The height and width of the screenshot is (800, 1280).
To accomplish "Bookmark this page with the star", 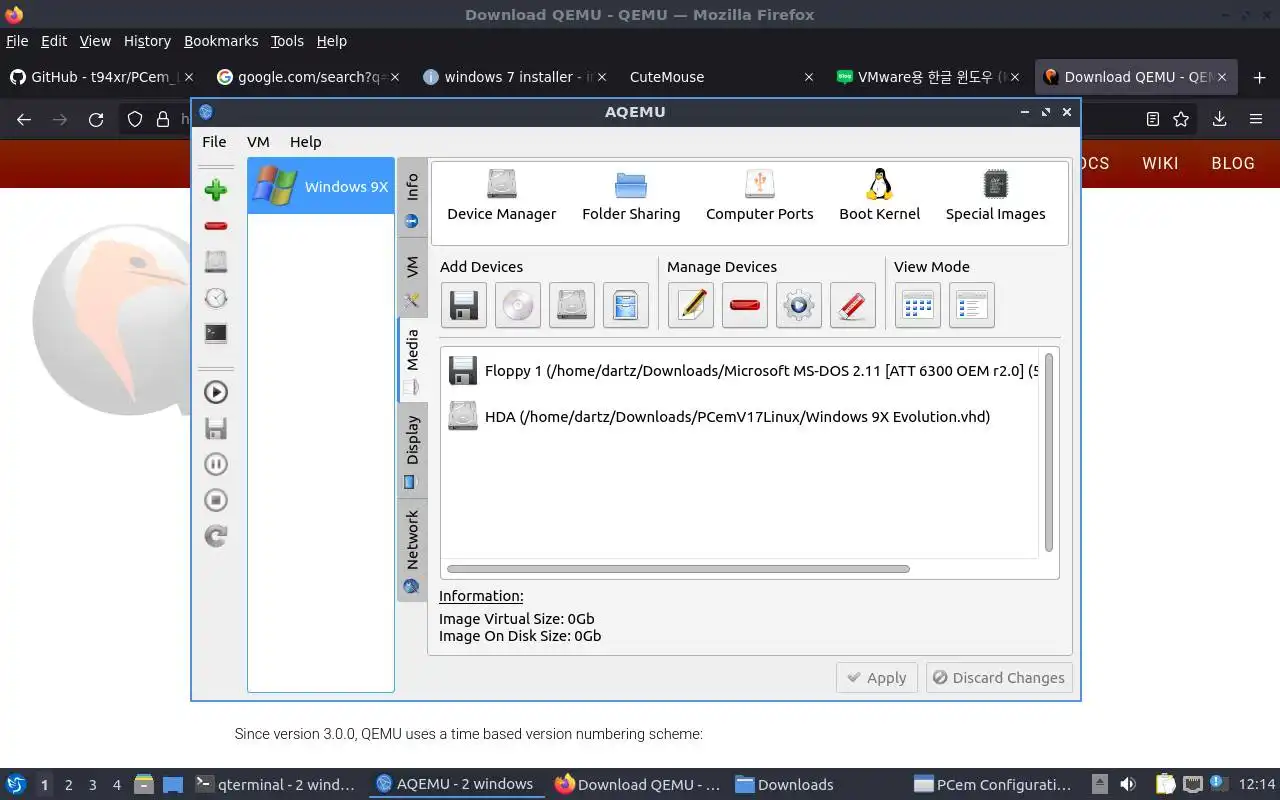I will [x=1181, y=120].
